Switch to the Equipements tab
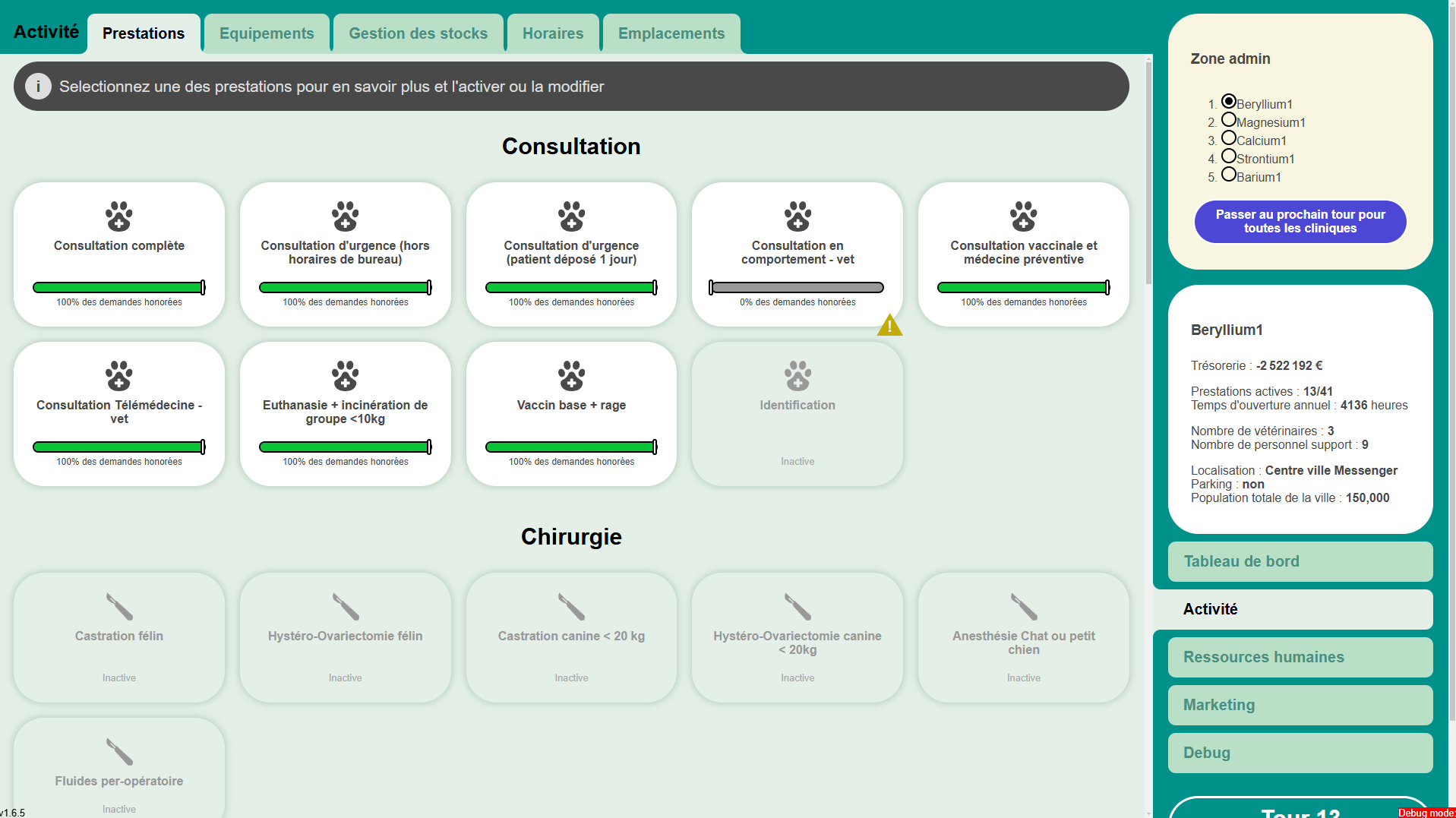The width and height of the screenshot is (1456, 818). pyautogui.click(x=267, y=33)
